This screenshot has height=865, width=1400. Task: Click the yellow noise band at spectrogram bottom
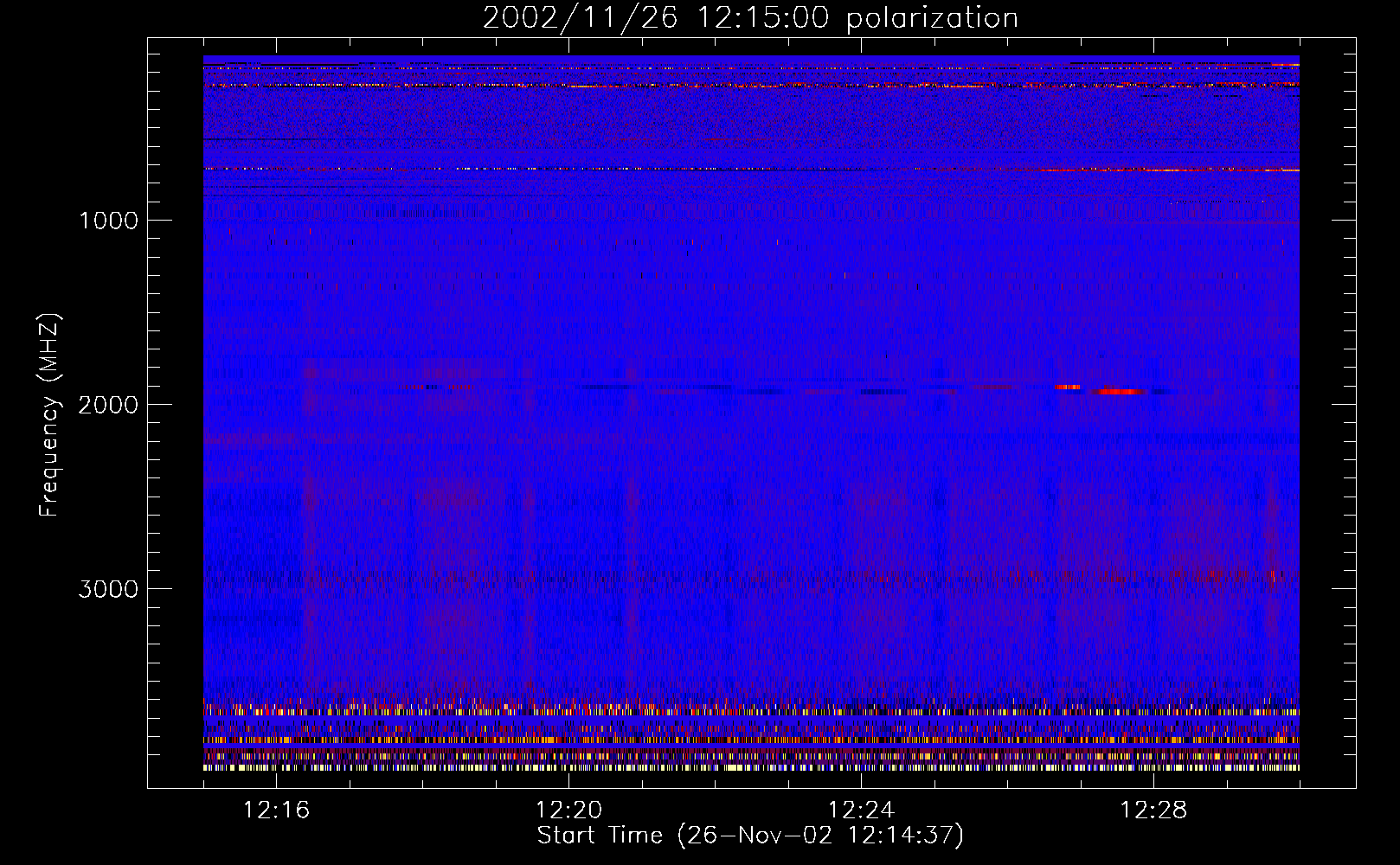[751, 767]
